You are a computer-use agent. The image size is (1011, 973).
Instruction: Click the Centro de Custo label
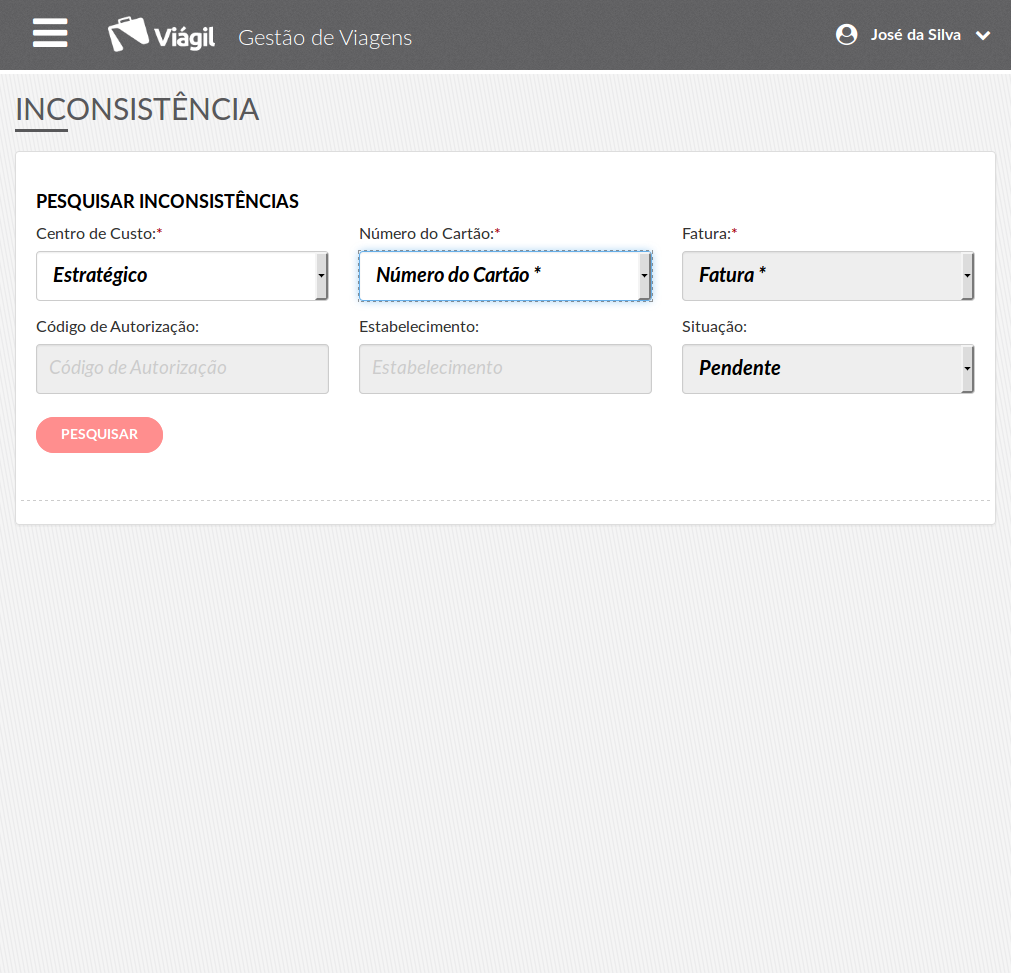point(99,233)
